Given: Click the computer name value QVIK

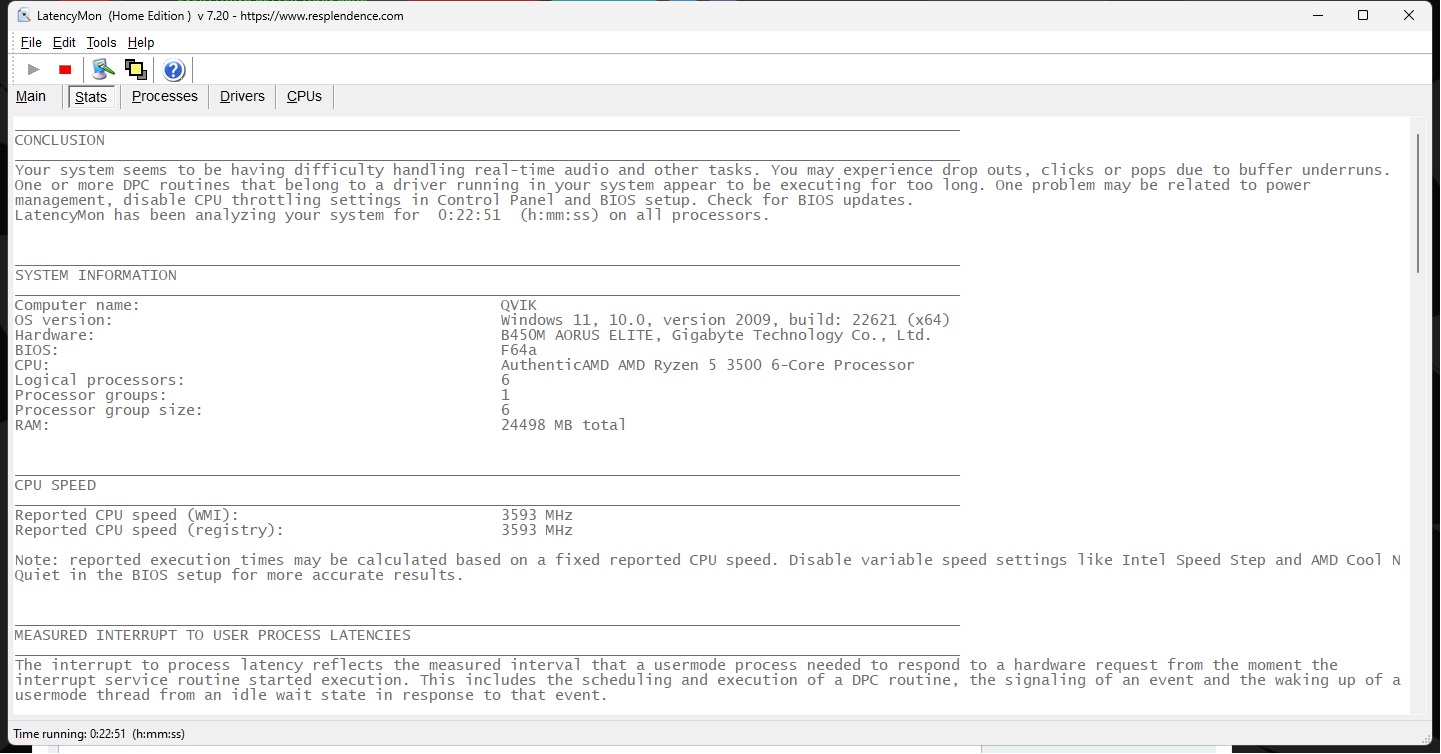Looking at the screenshot, I should tap(519, 305).
